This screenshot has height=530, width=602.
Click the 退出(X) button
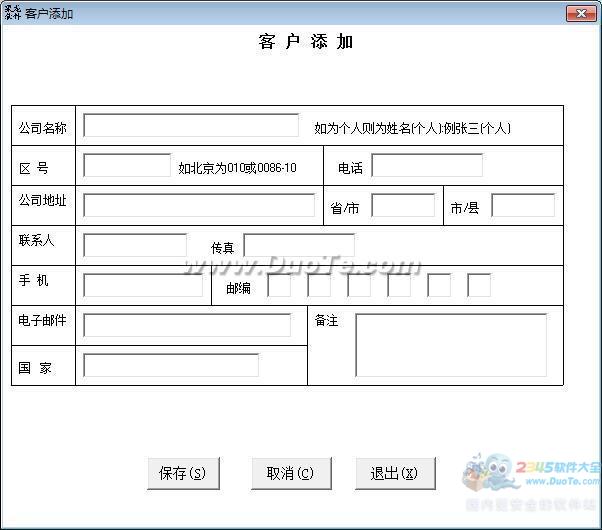pos(395,473)
